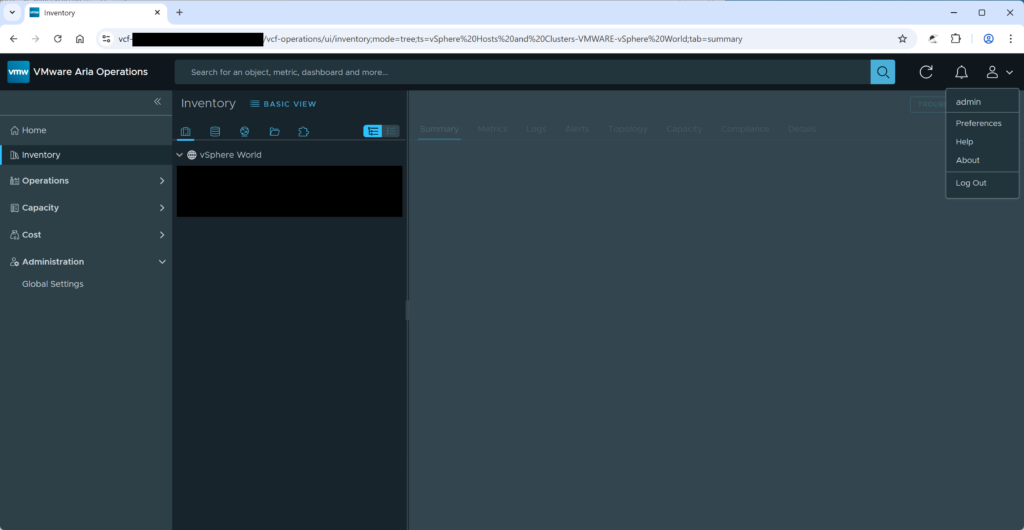Open the Alerts tab
This screenshot has width=1024, height=530.
point(577,129)
